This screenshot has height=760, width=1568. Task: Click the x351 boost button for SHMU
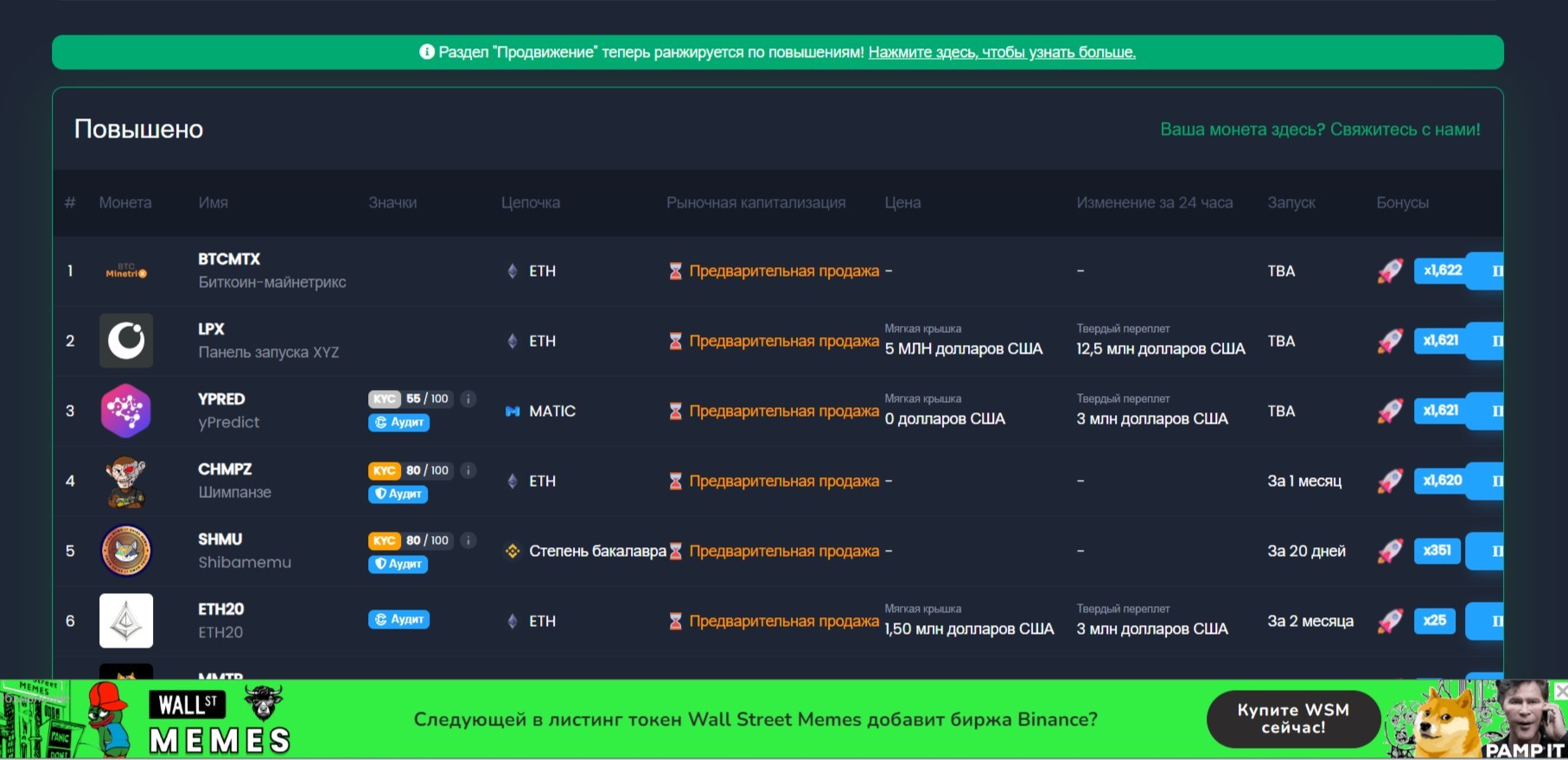pyautogui.click(x=1437, y=551)
